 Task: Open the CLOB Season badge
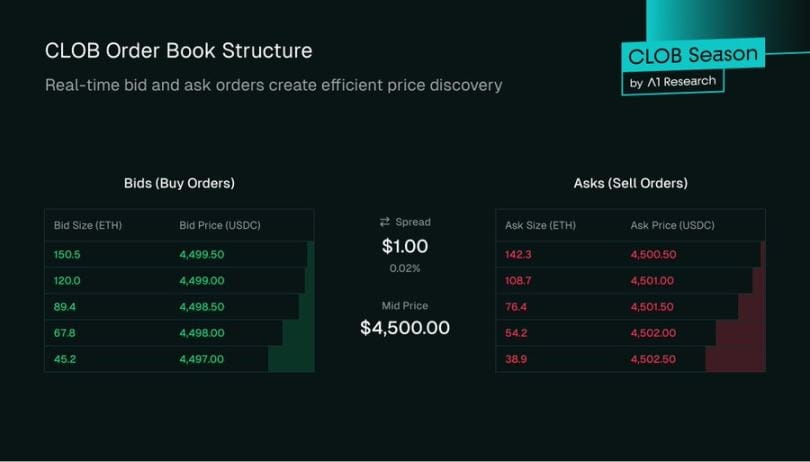692,55
